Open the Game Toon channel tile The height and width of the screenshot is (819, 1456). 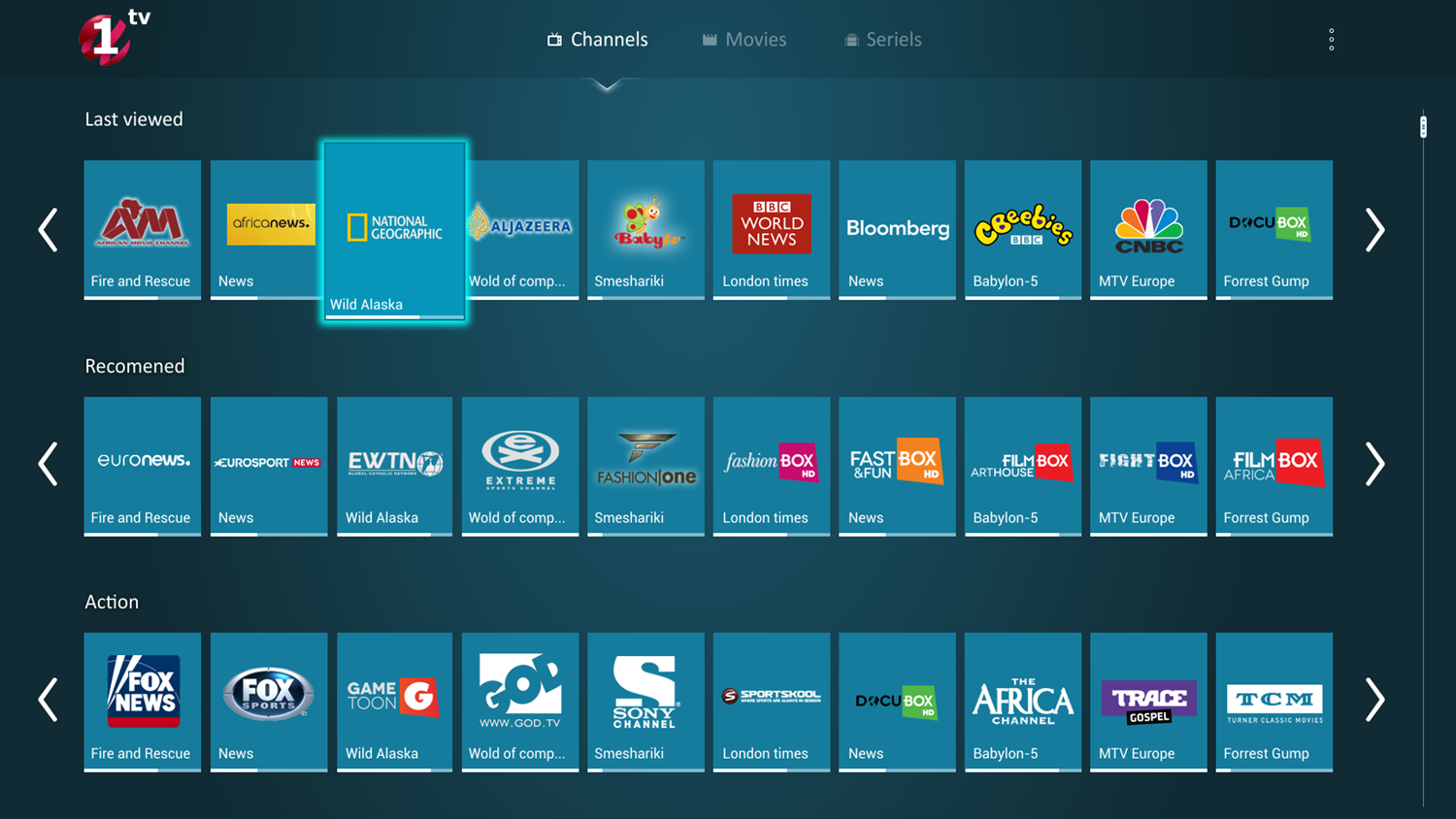394,702
